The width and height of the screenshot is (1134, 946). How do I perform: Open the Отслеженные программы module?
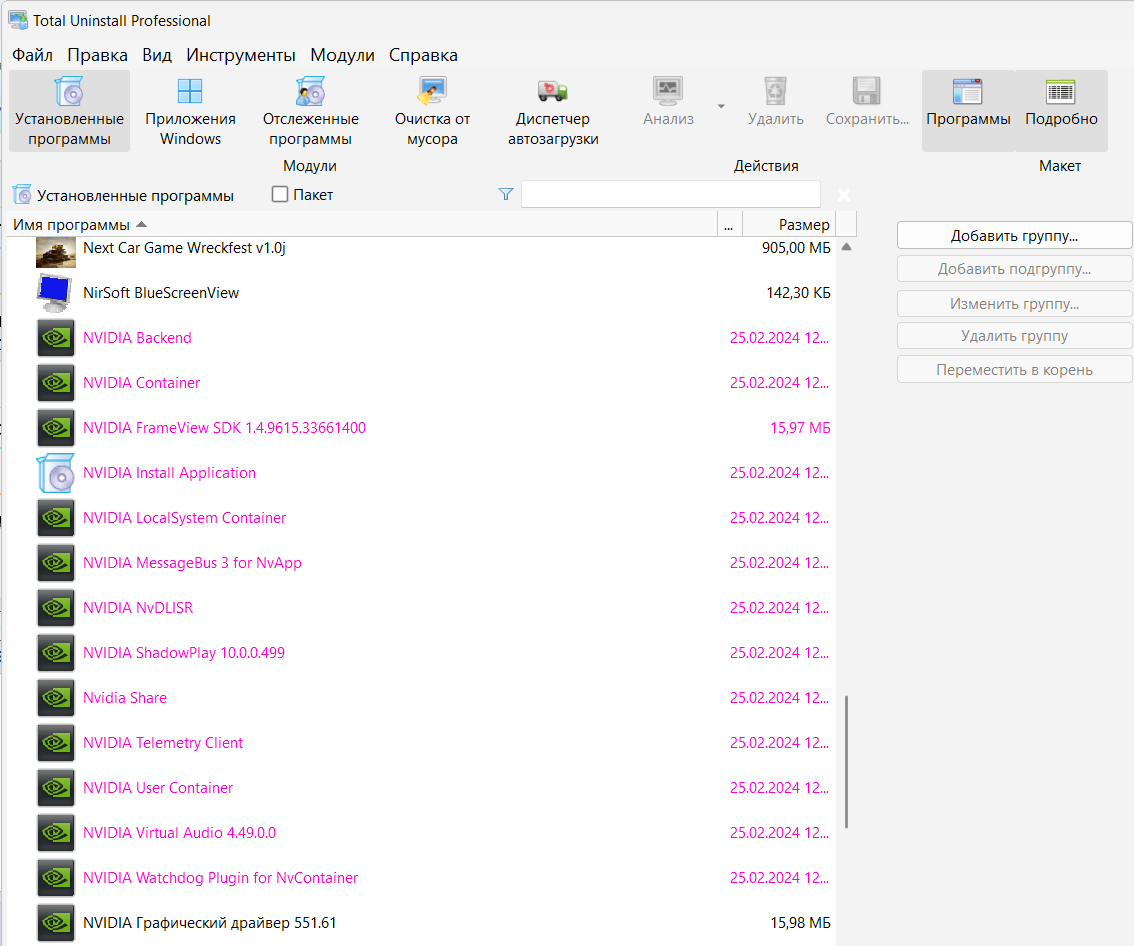pyautogui.click(x=310, y=111)
